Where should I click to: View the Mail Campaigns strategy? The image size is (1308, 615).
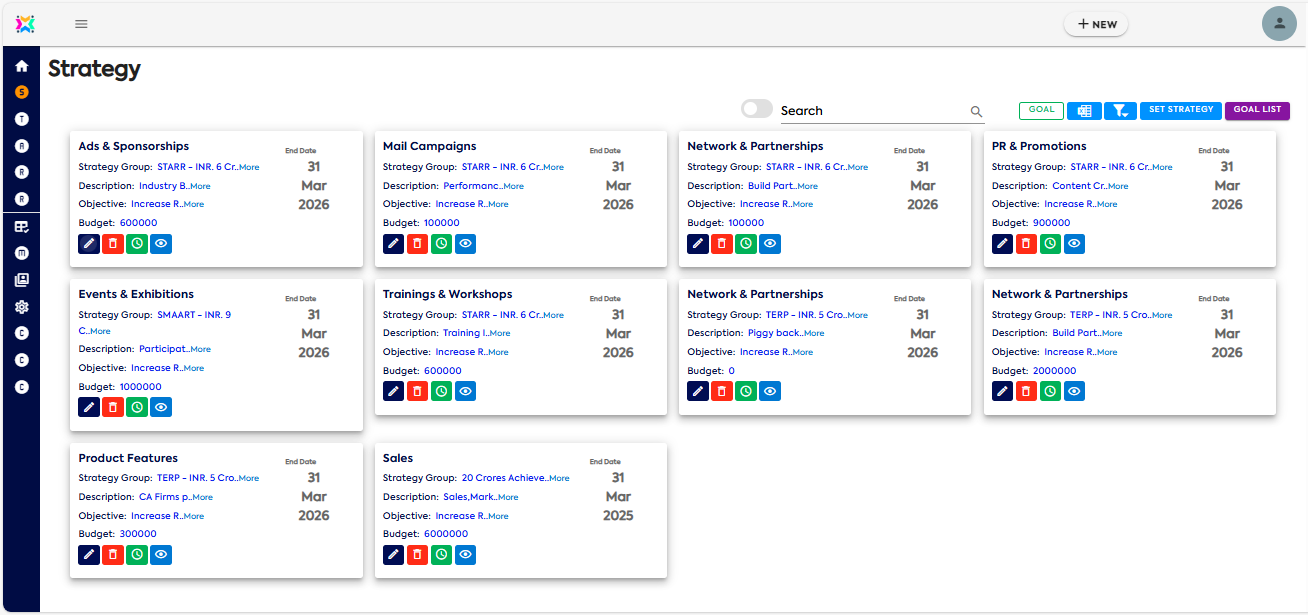pyautogui.click(x=465, y=243)
